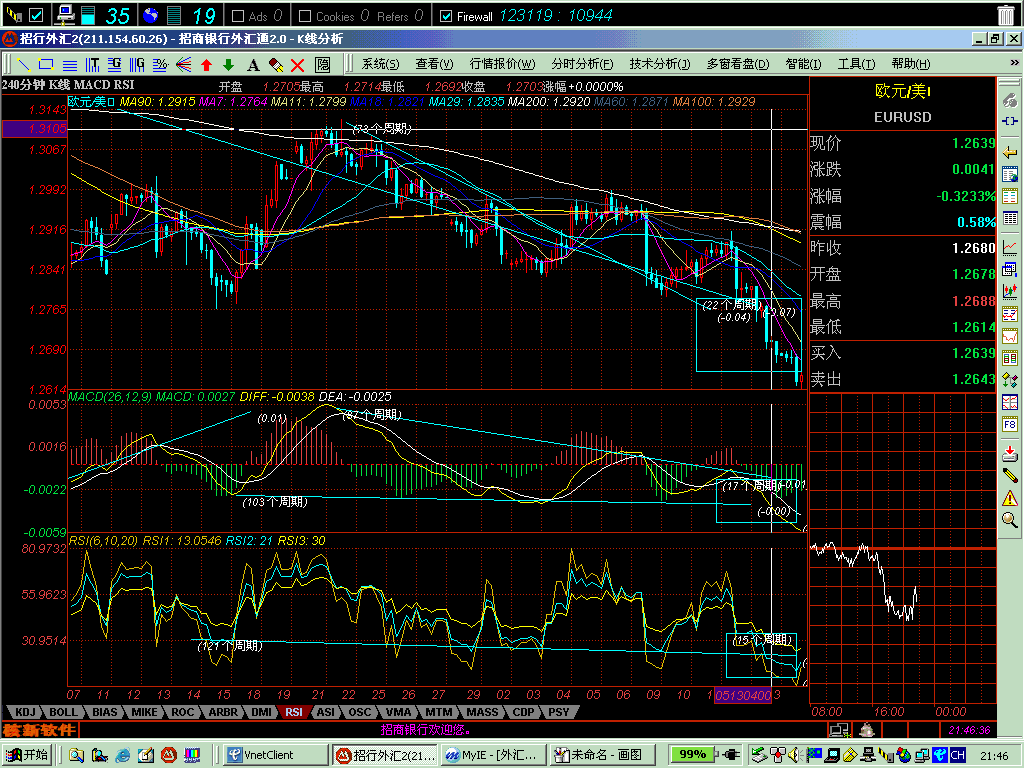Open the table grid icon in right sidebar
Screen dimensions: 1024x768
(x=1010, y=218)
